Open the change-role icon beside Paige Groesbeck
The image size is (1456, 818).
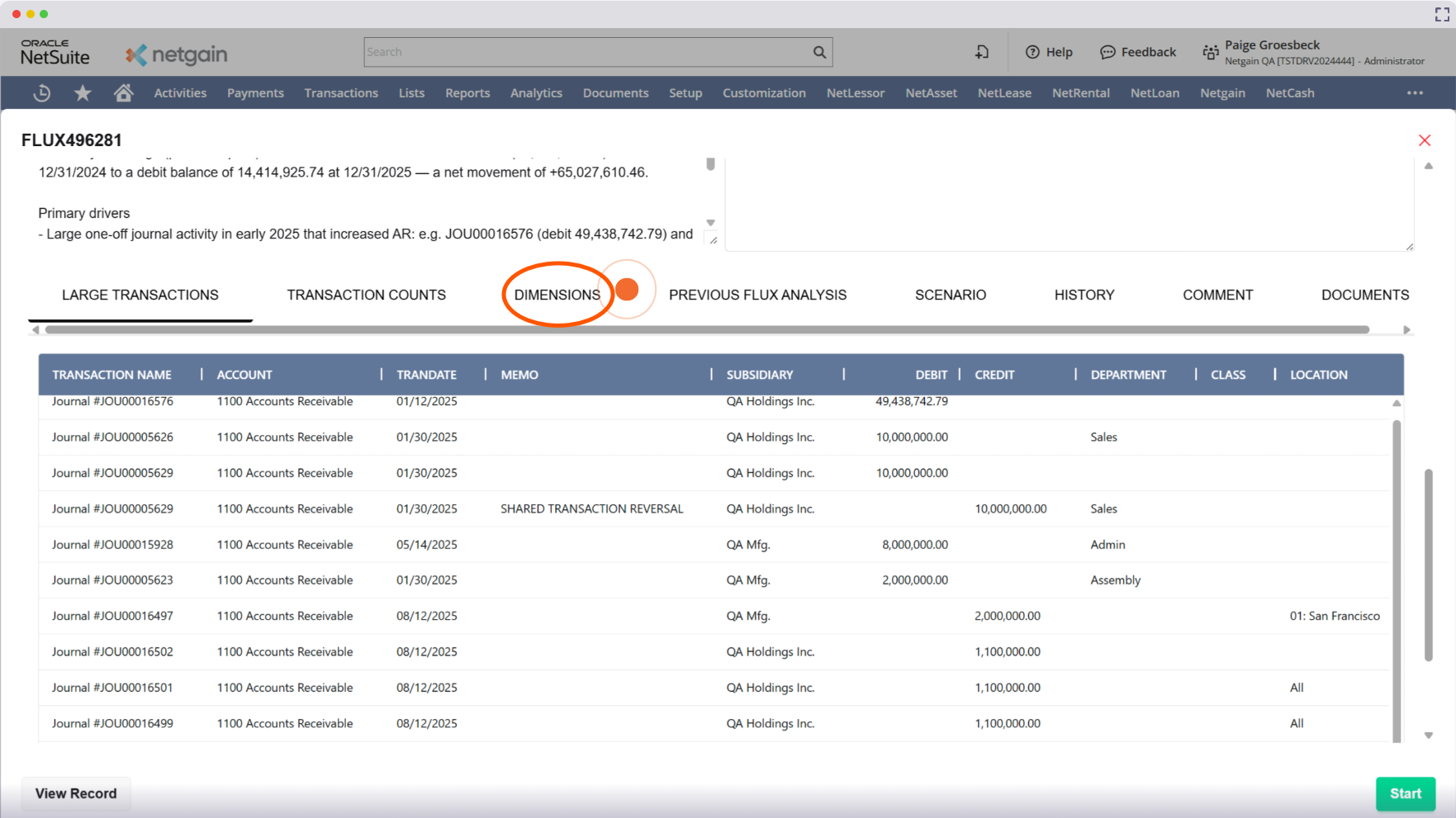pyautogui.click(x=1210, y=52)
